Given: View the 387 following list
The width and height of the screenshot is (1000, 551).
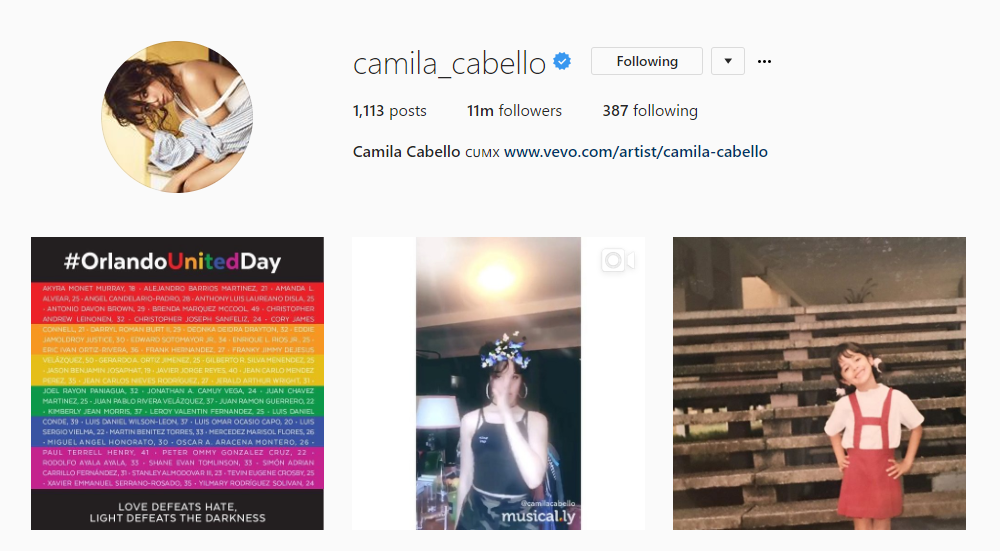Looking at the screenshot, I should [x=650, y=111].
